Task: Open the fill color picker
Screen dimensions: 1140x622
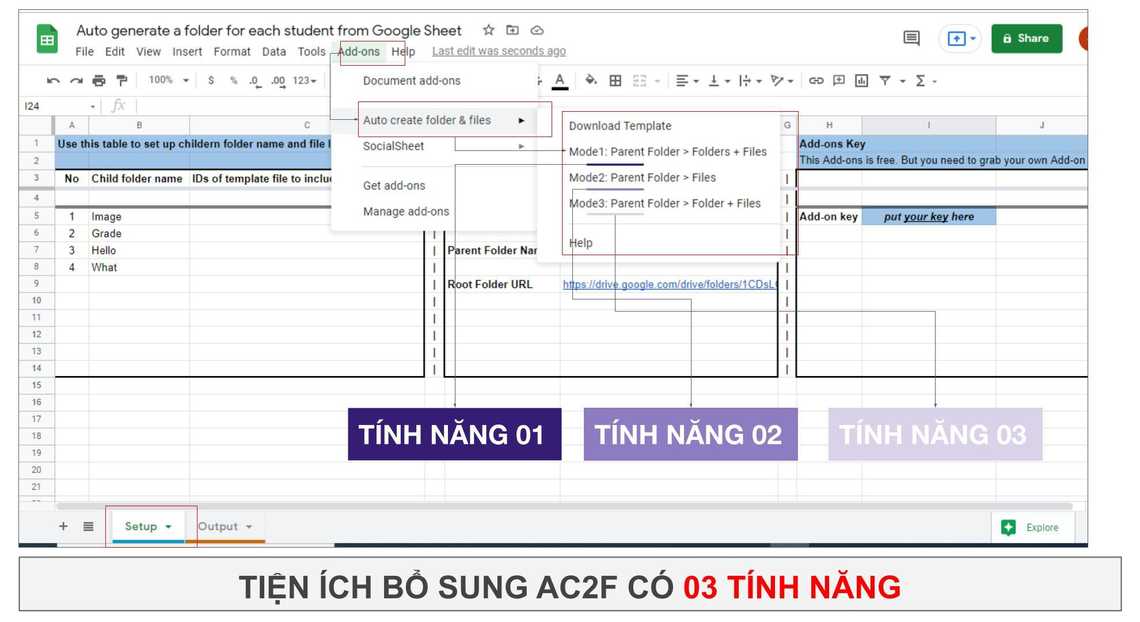Action: [590, 81]
